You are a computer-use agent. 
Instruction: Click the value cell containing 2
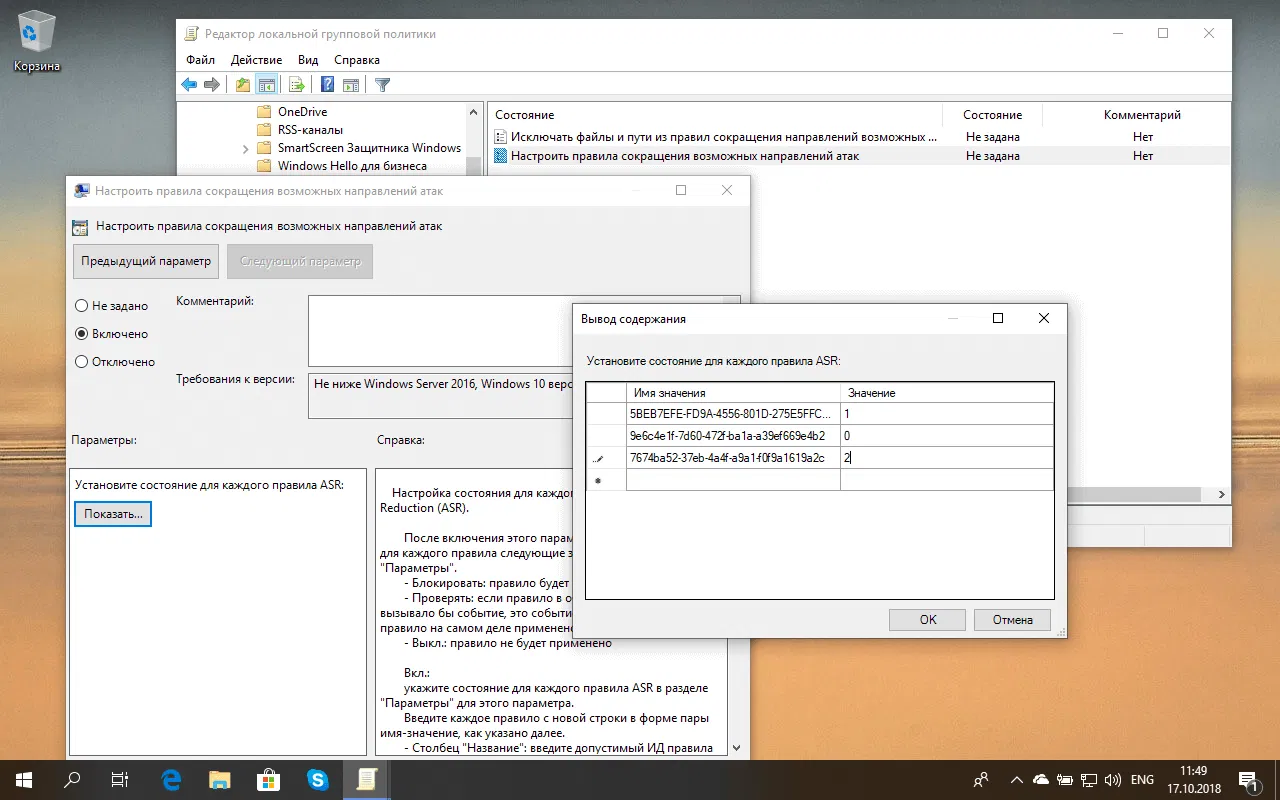click(947, 457)
